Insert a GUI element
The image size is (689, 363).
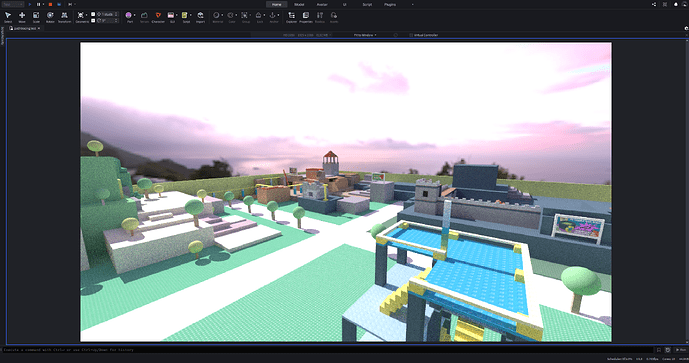[x=171, y=17]
